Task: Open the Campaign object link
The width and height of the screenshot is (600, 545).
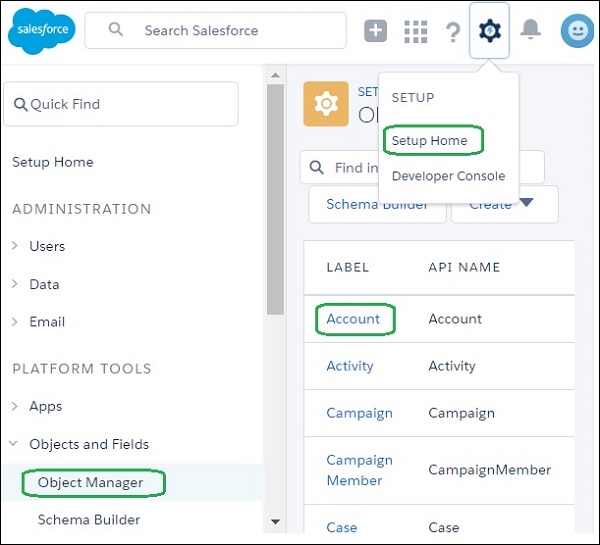Action: click(x=359, y=413)
